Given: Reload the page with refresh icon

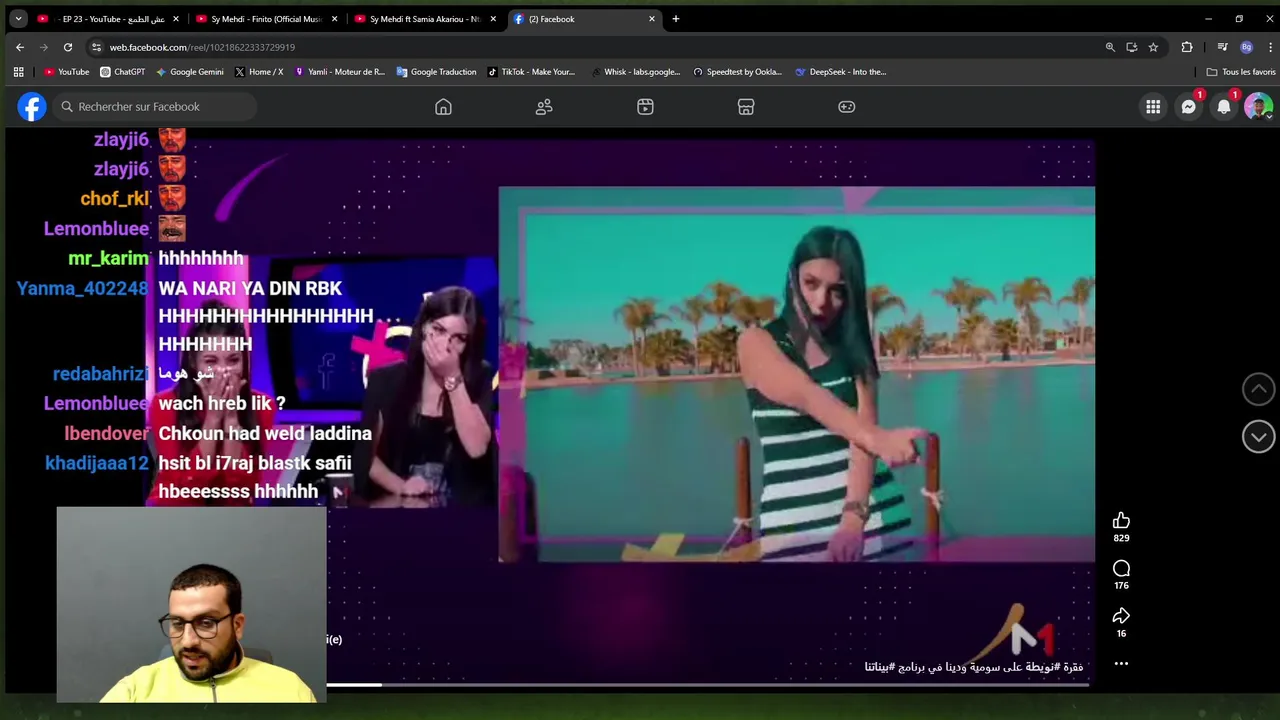Looking at the screenshot, I should [68, 47].
